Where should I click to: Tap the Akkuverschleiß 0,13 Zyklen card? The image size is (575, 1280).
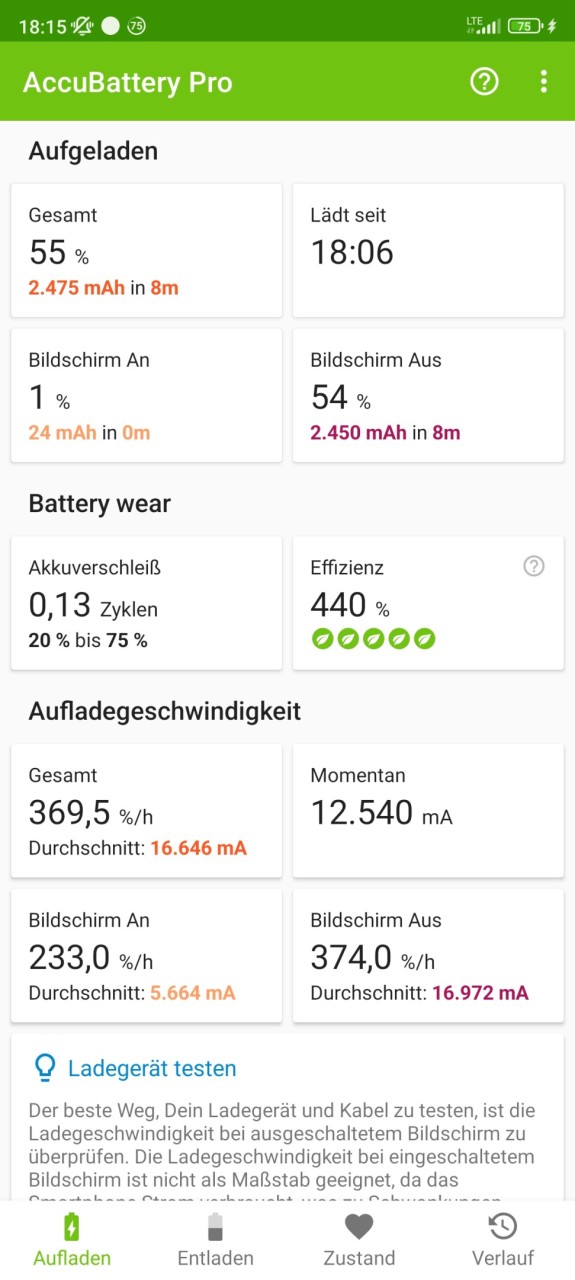(146, 603)
